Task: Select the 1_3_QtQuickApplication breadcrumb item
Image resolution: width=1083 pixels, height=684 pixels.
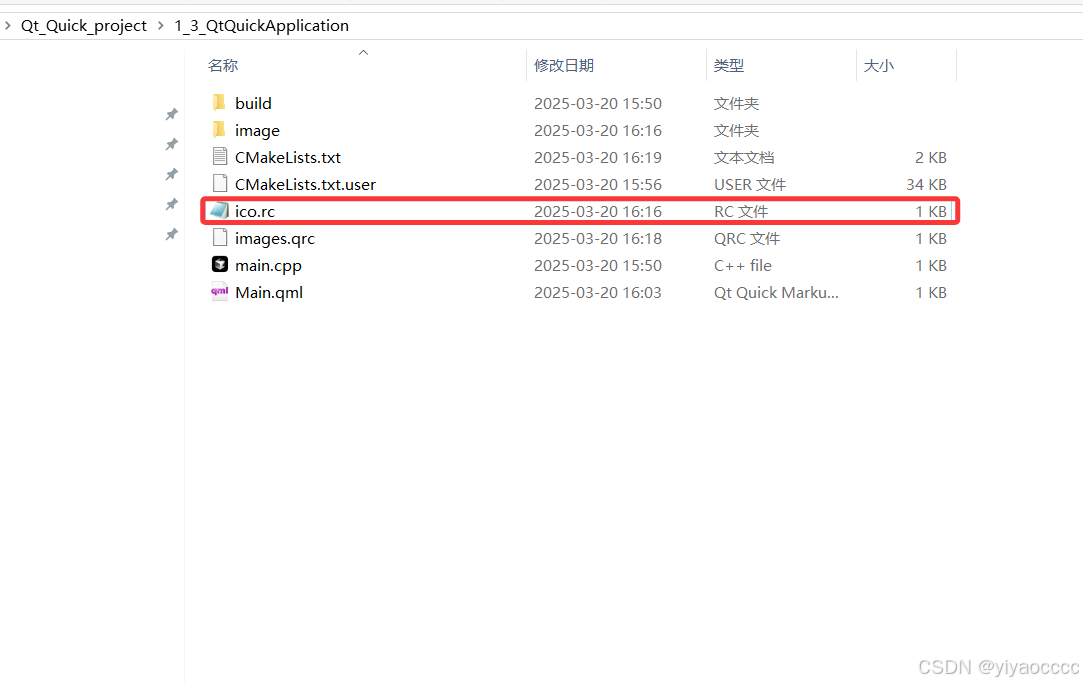Action: coord(261,25)
